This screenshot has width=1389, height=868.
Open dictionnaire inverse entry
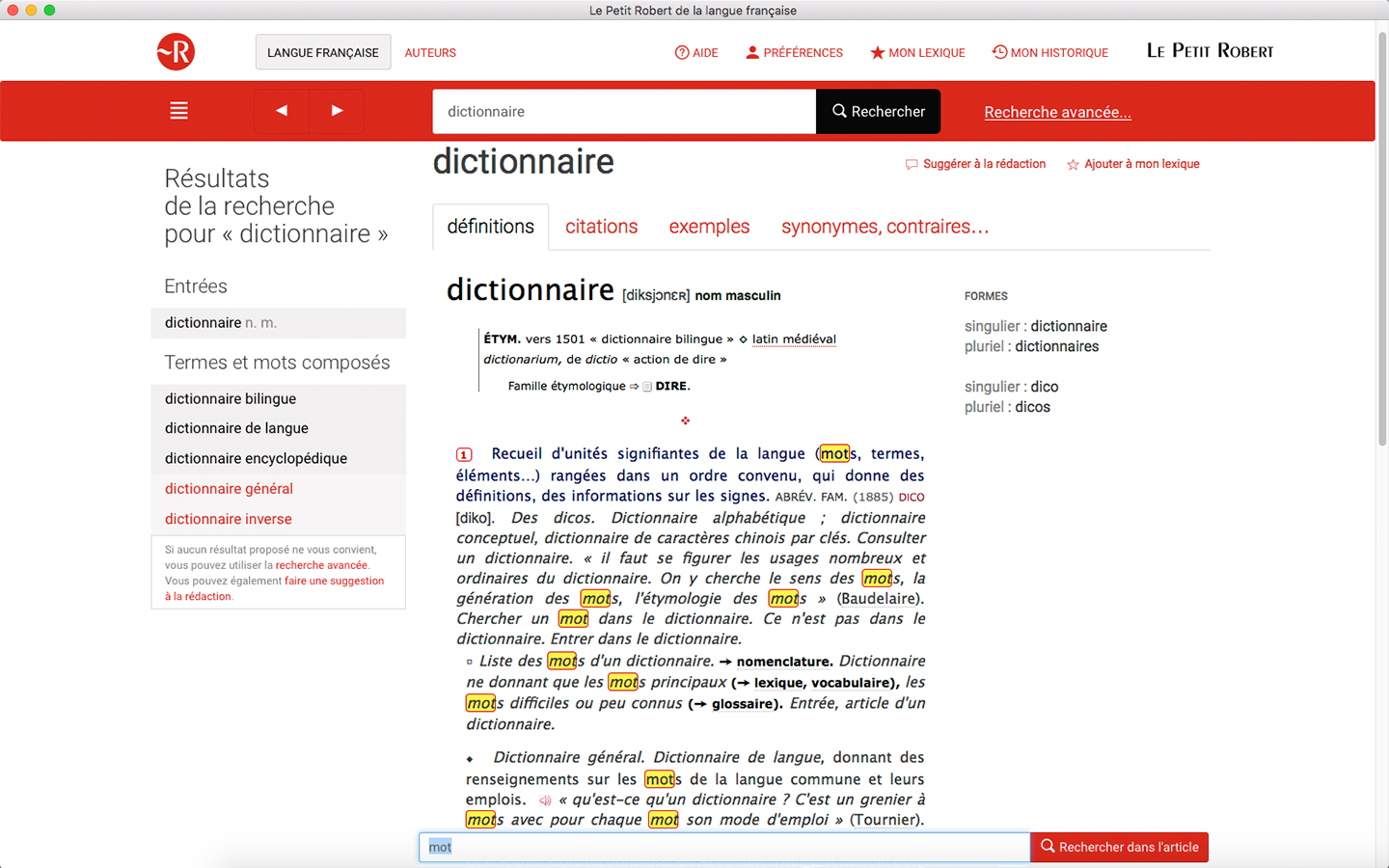[279, 519]
